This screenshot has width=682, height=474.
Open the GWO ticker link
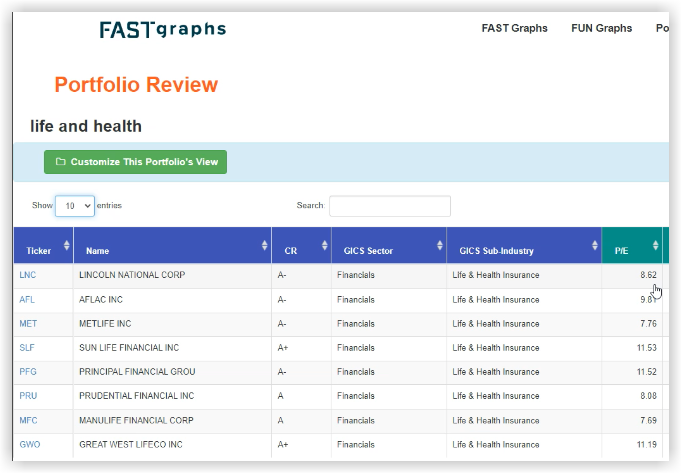30,444
